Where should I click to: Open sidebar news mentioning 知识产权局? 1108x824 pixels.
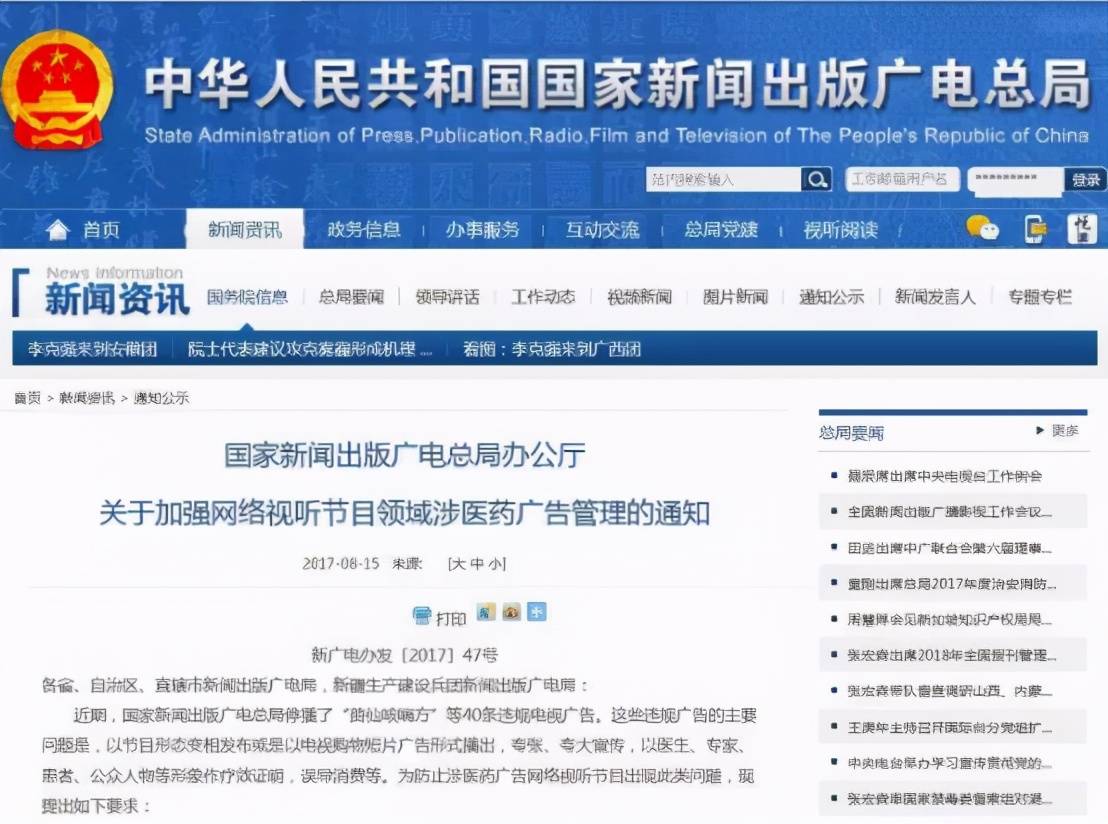950,620
